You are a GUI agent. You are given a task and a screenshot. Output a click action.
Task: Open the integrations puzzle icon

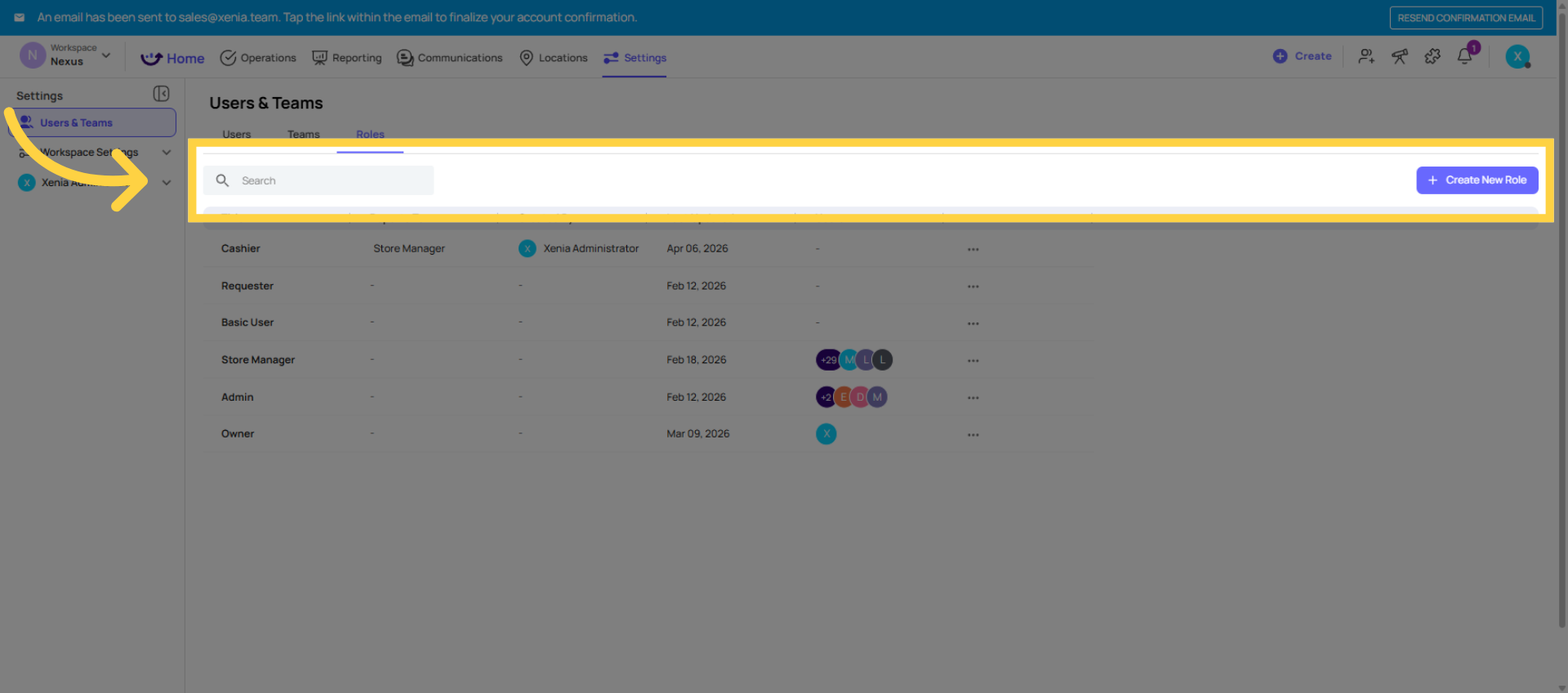pos(1432,56)
